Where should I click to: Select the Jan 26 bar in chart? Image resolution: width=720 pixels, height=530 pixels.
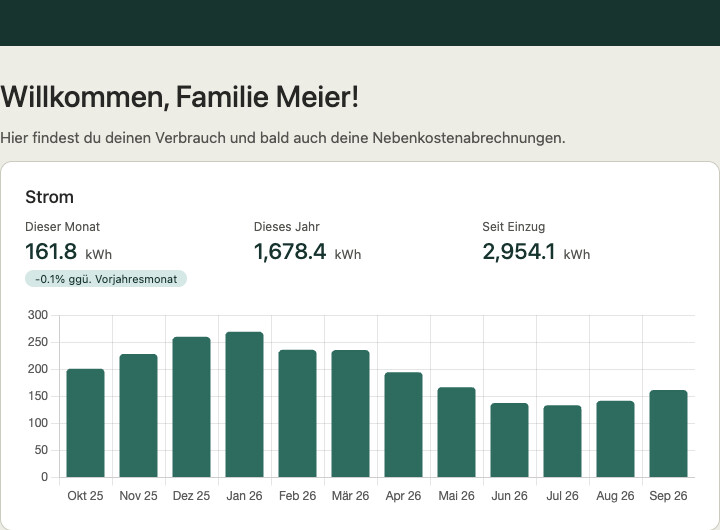tap(244, 405)
